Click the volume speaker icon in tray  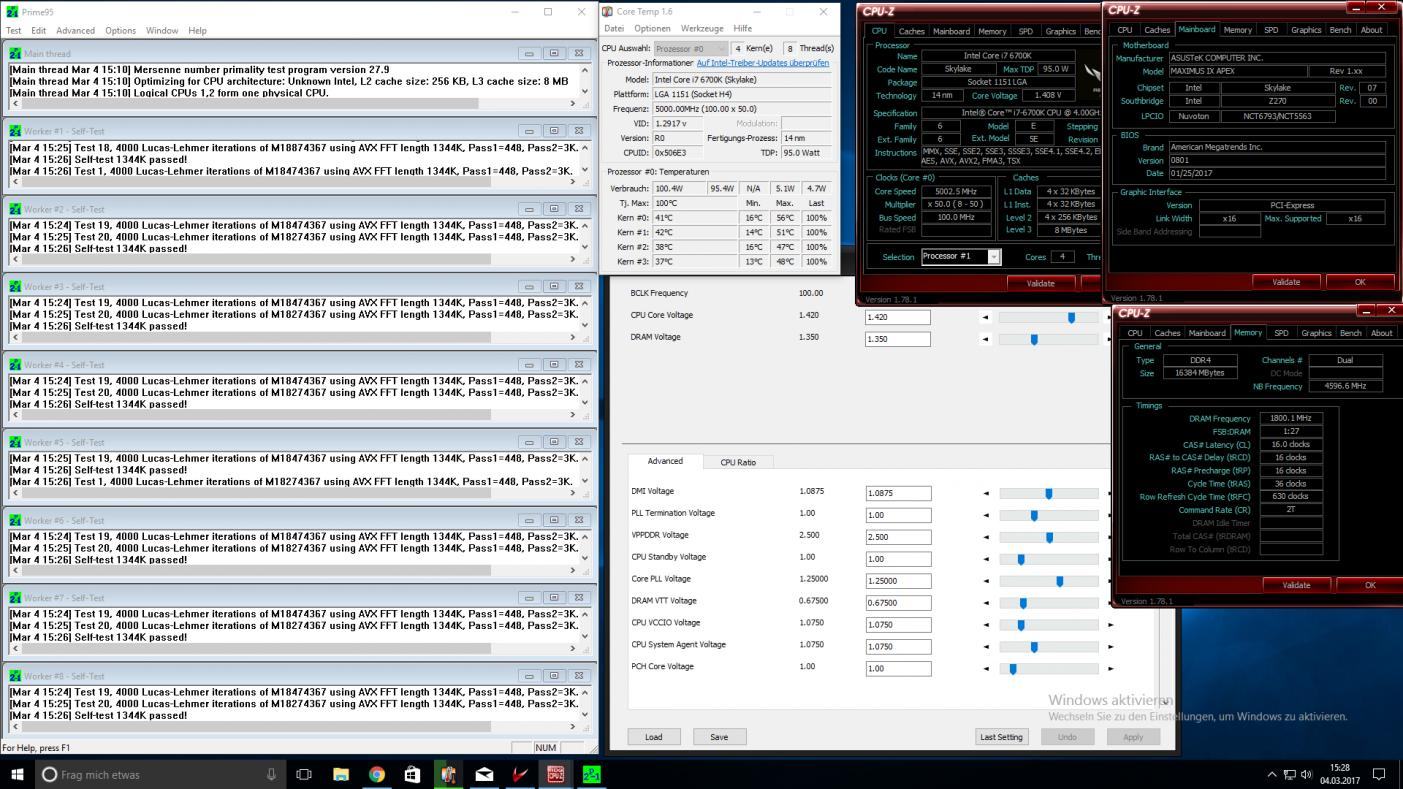tap(1306, 774)
